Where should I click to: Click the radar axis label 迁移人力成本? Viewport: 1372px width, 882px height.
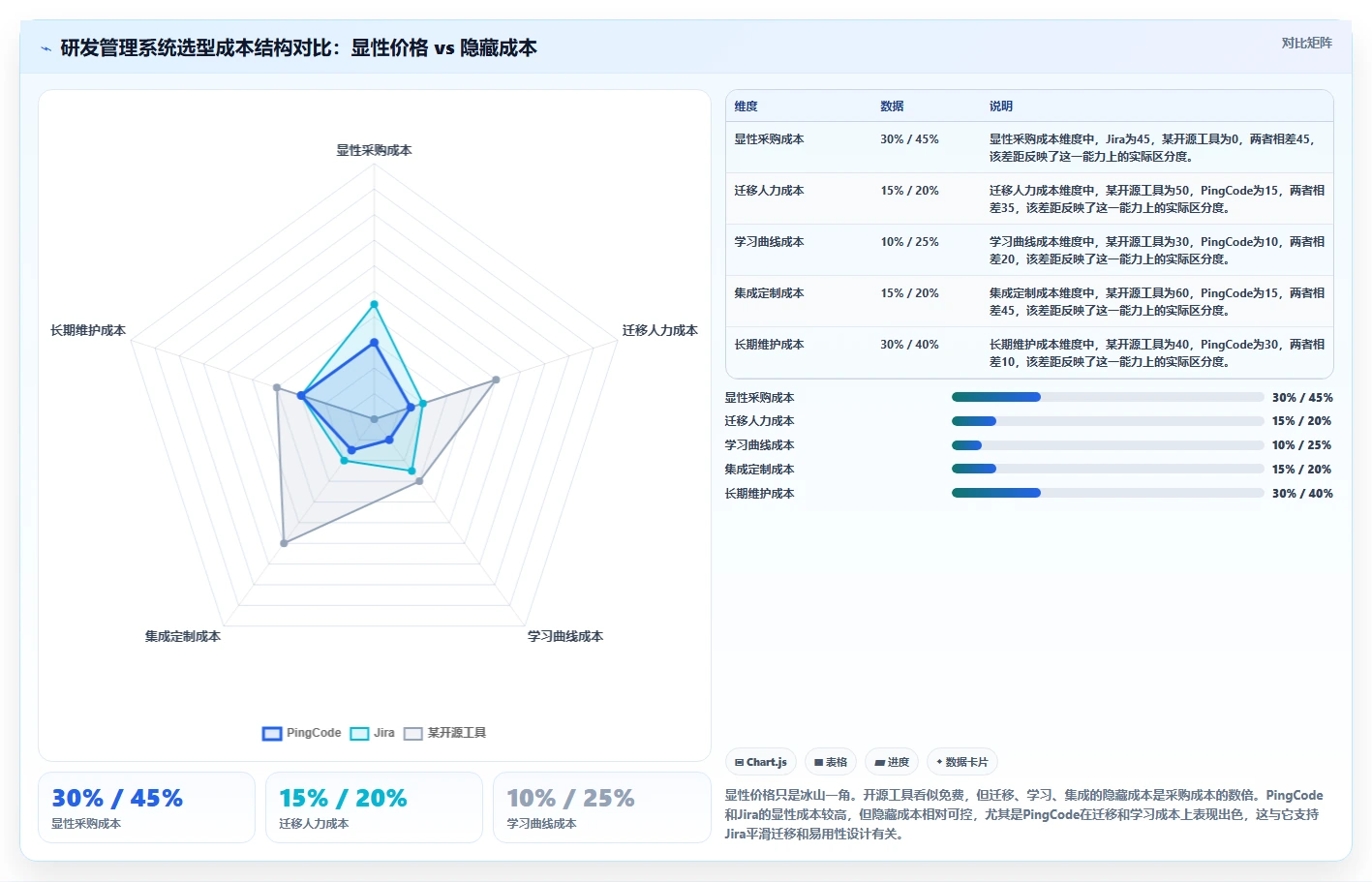point(659,331)
